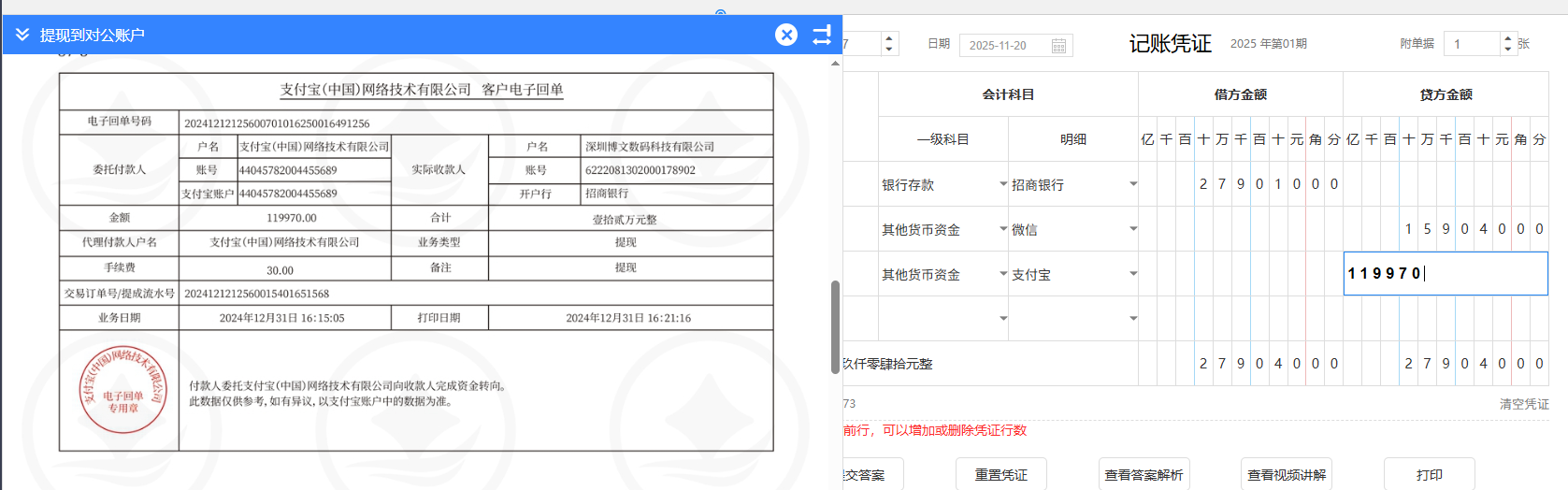The width and height of the screenshot is (1568, 490).
Task: Click the swap panel position icon in blue header
Action: [x=822, y=36]
